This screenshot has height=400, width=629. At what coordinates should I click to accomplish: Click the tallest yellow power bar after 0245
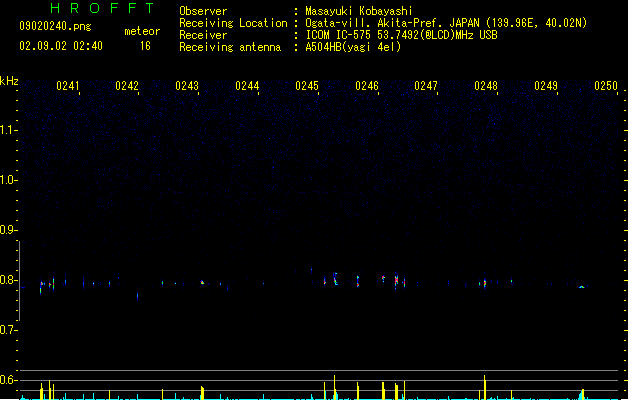click(x=335, y=387)
